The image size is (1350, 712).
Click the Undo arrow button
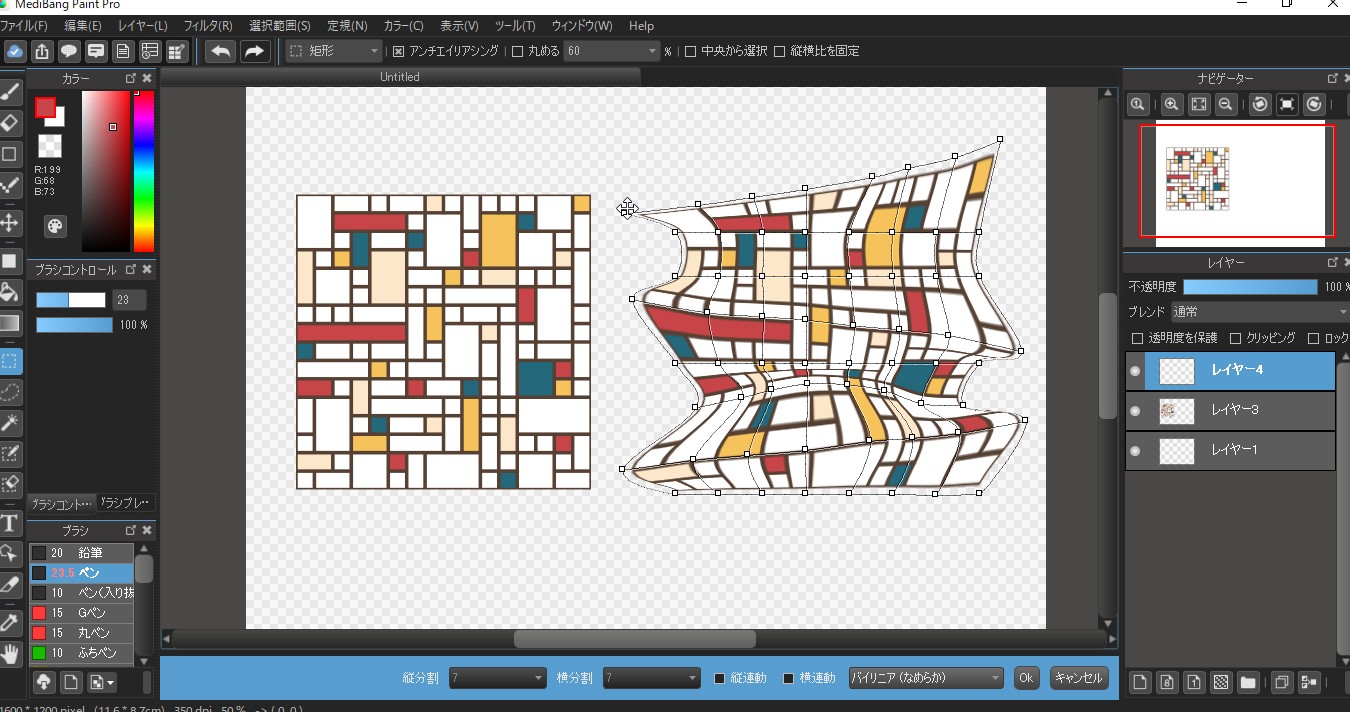(221, 51)
